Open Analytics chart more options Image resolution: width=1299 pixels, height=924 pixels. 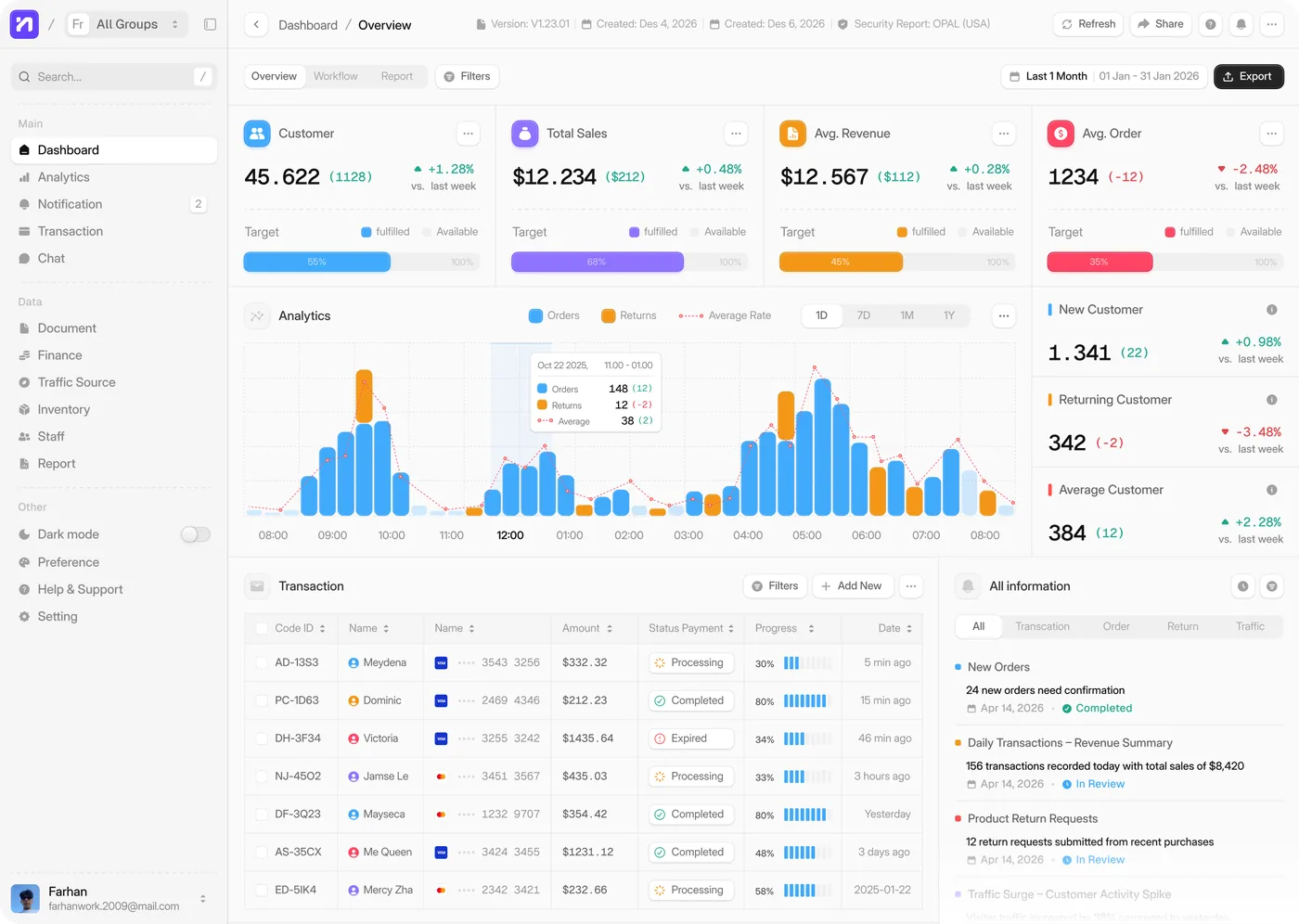pos(1004,315)
